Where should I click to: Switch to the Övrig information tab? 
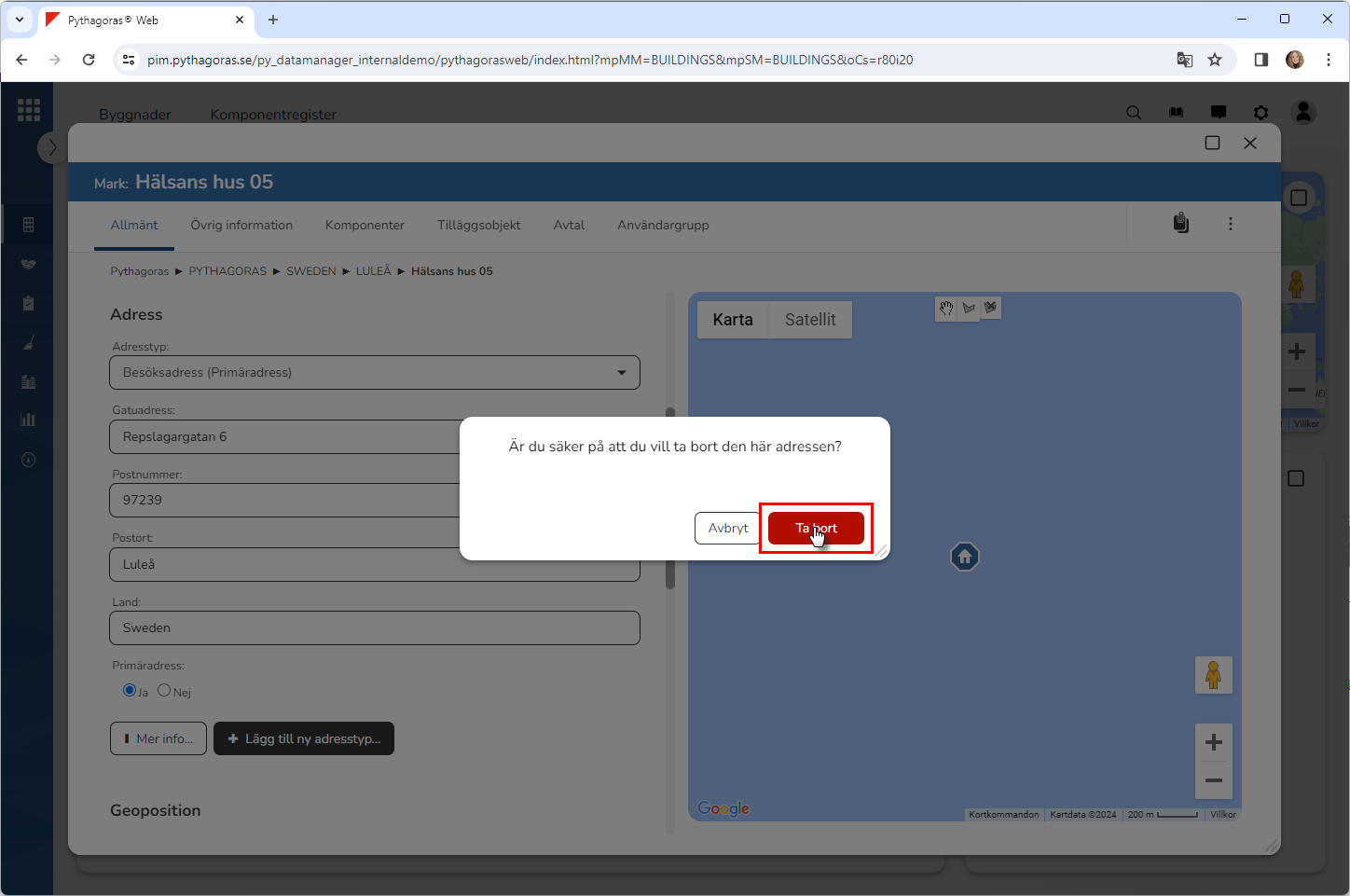[x=241, y=225]
